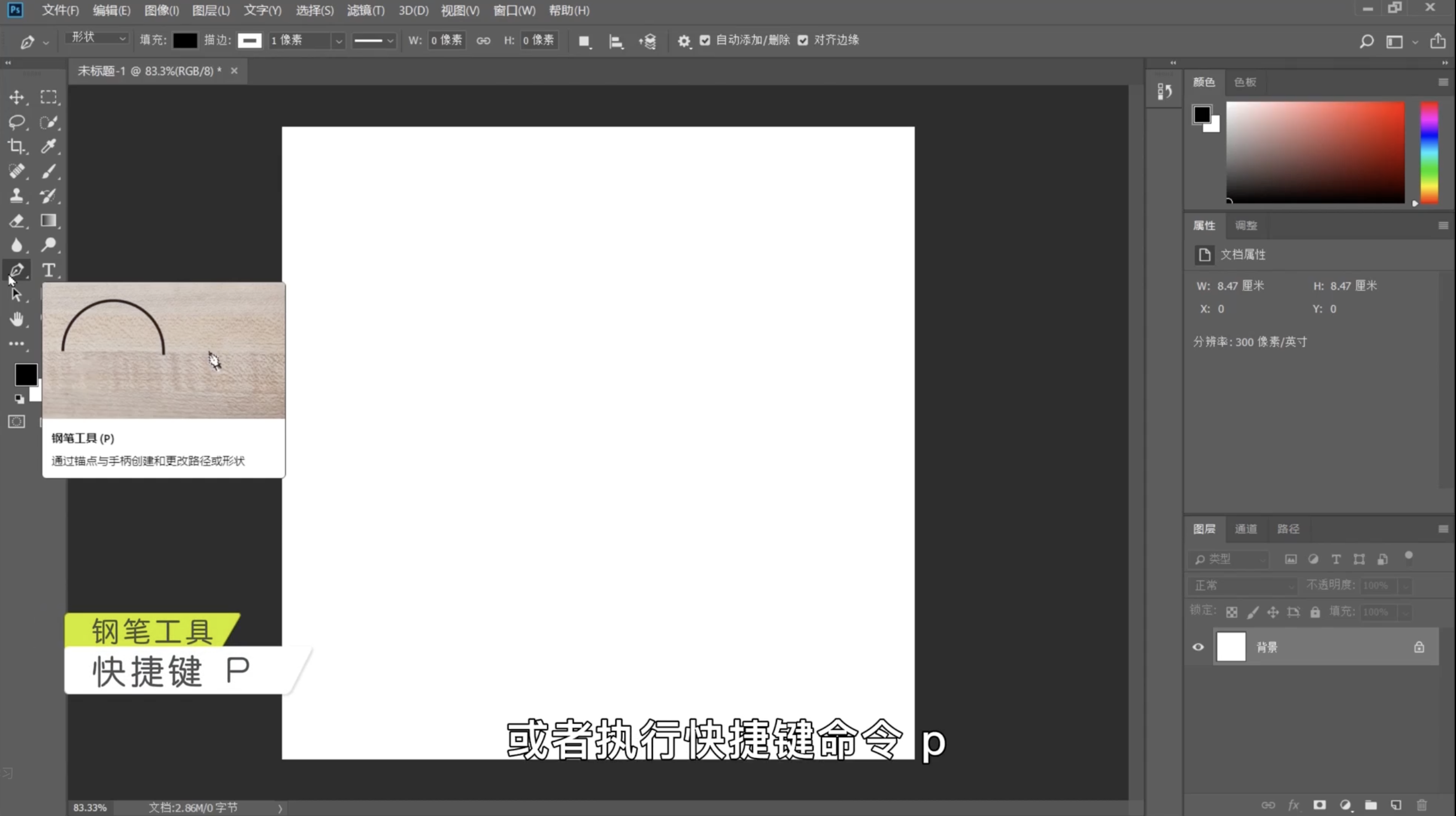
Task: Select the Hand tool
Action: coord(17,320)
